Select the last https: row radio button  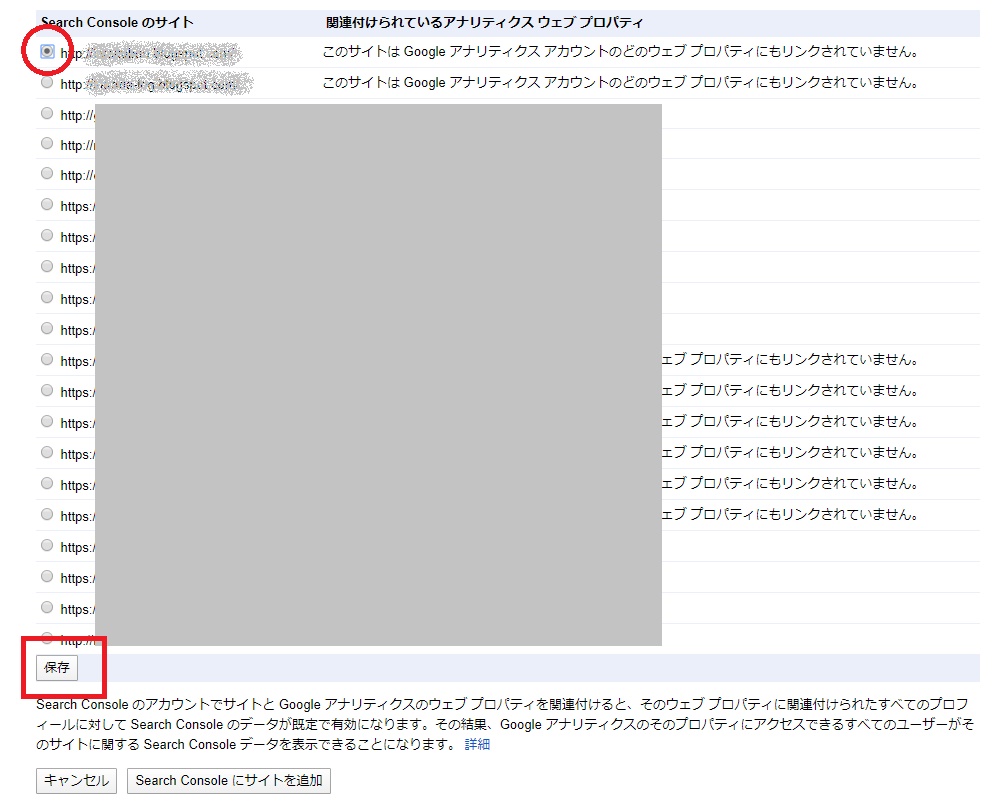[x=47, y=607]
